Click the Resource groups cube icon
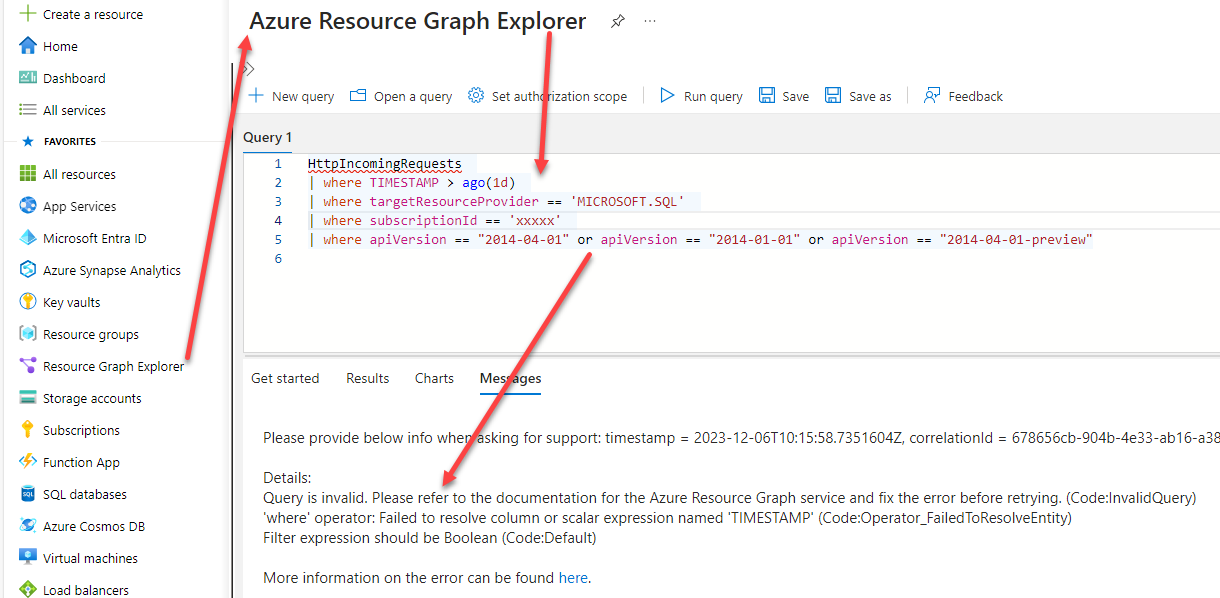 click(28, 334)
